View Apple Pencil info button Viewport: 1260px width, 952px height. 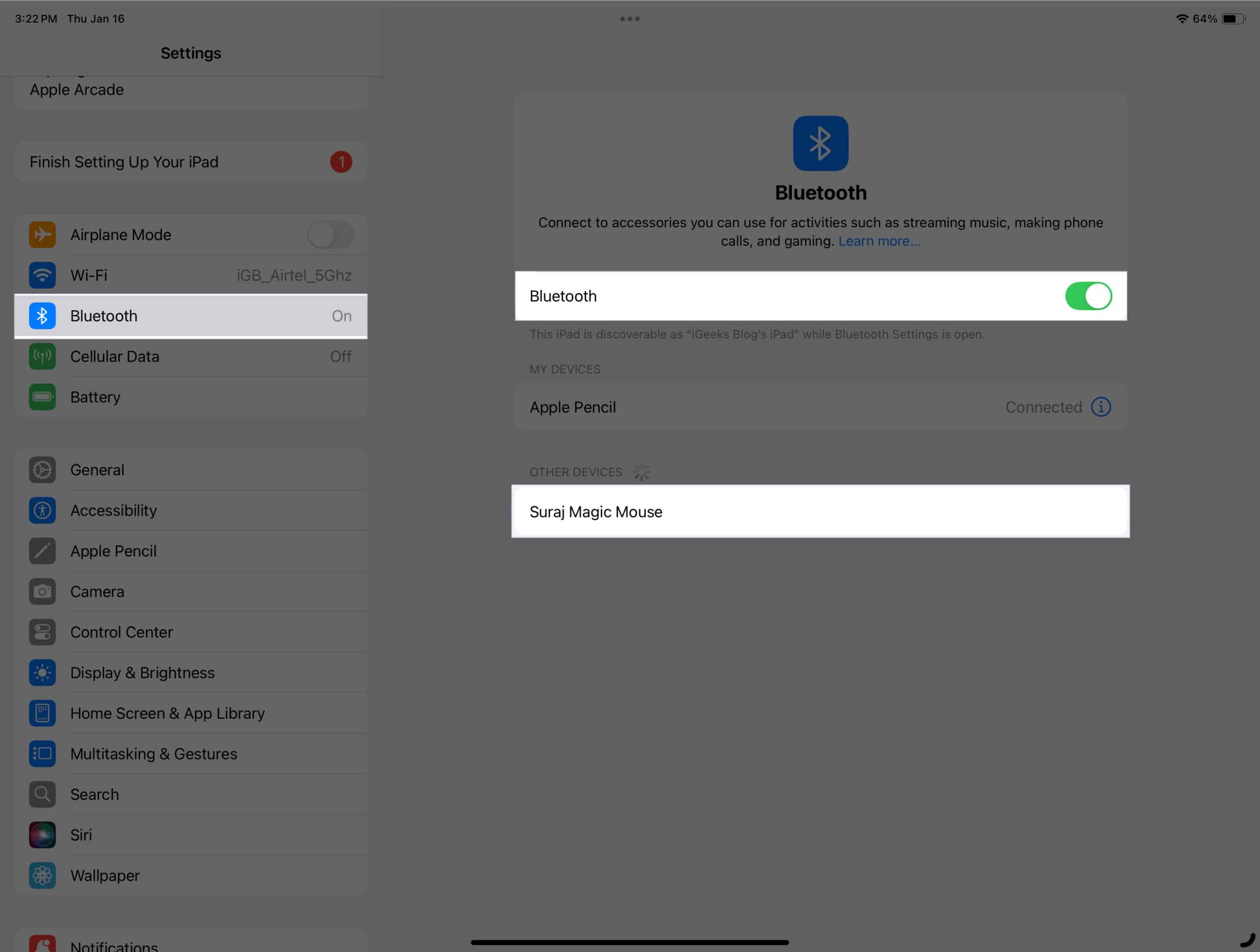[1101, 406]
